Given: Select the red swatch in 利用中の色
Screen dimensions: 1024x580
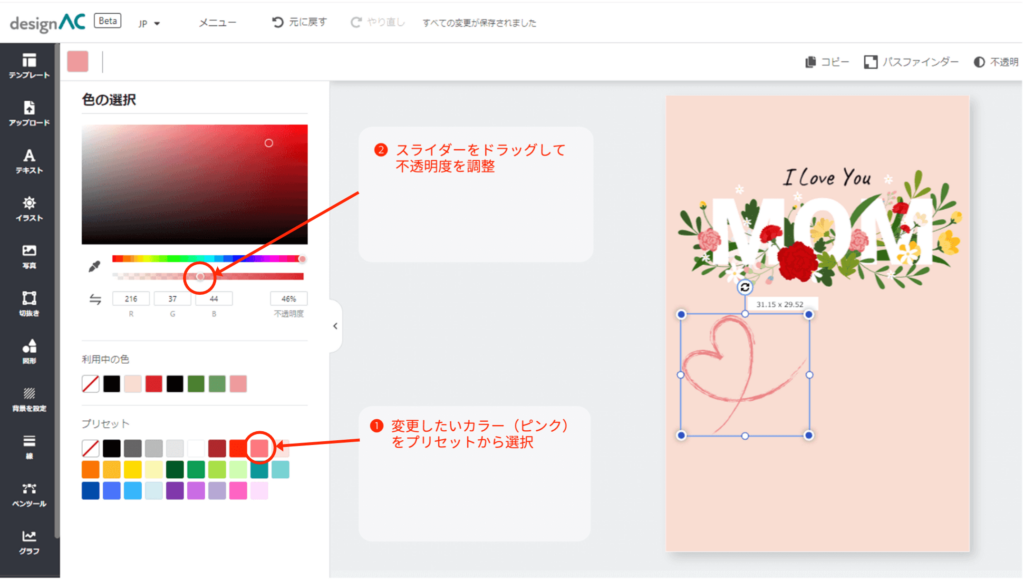Looking at the screenshot, I should [153, 384].
